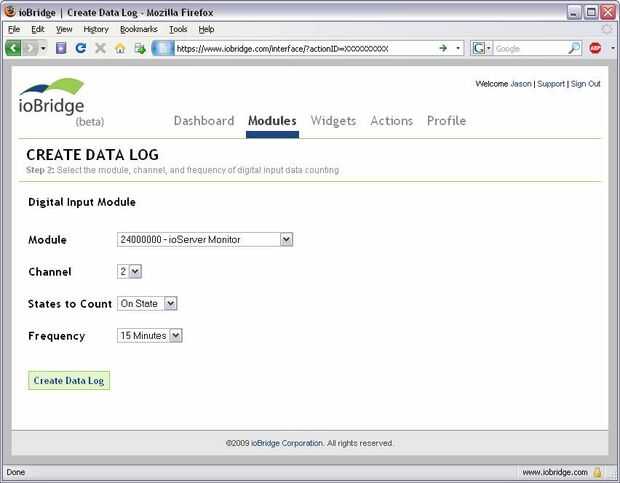The image size is (620, 483).
Task: Click the ioBridge Corporation footer link
Action: click(x=287, y=443)
